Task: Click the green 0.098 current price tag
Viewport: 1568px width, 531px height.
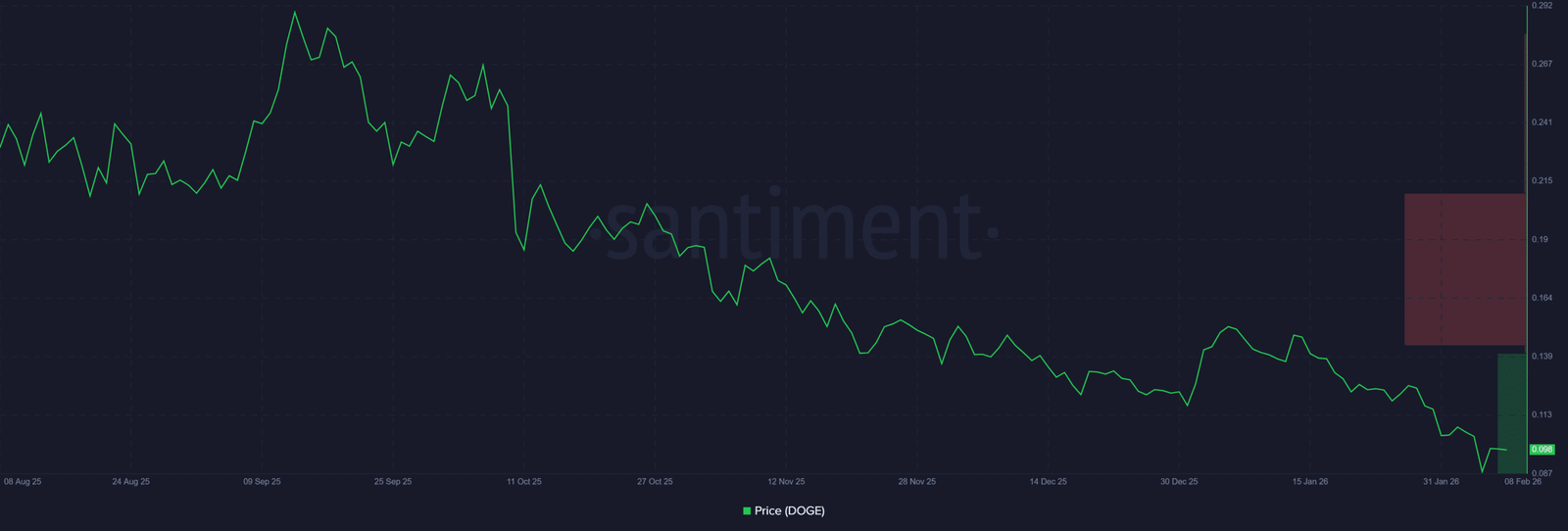Action: (x=1542, y=450)
